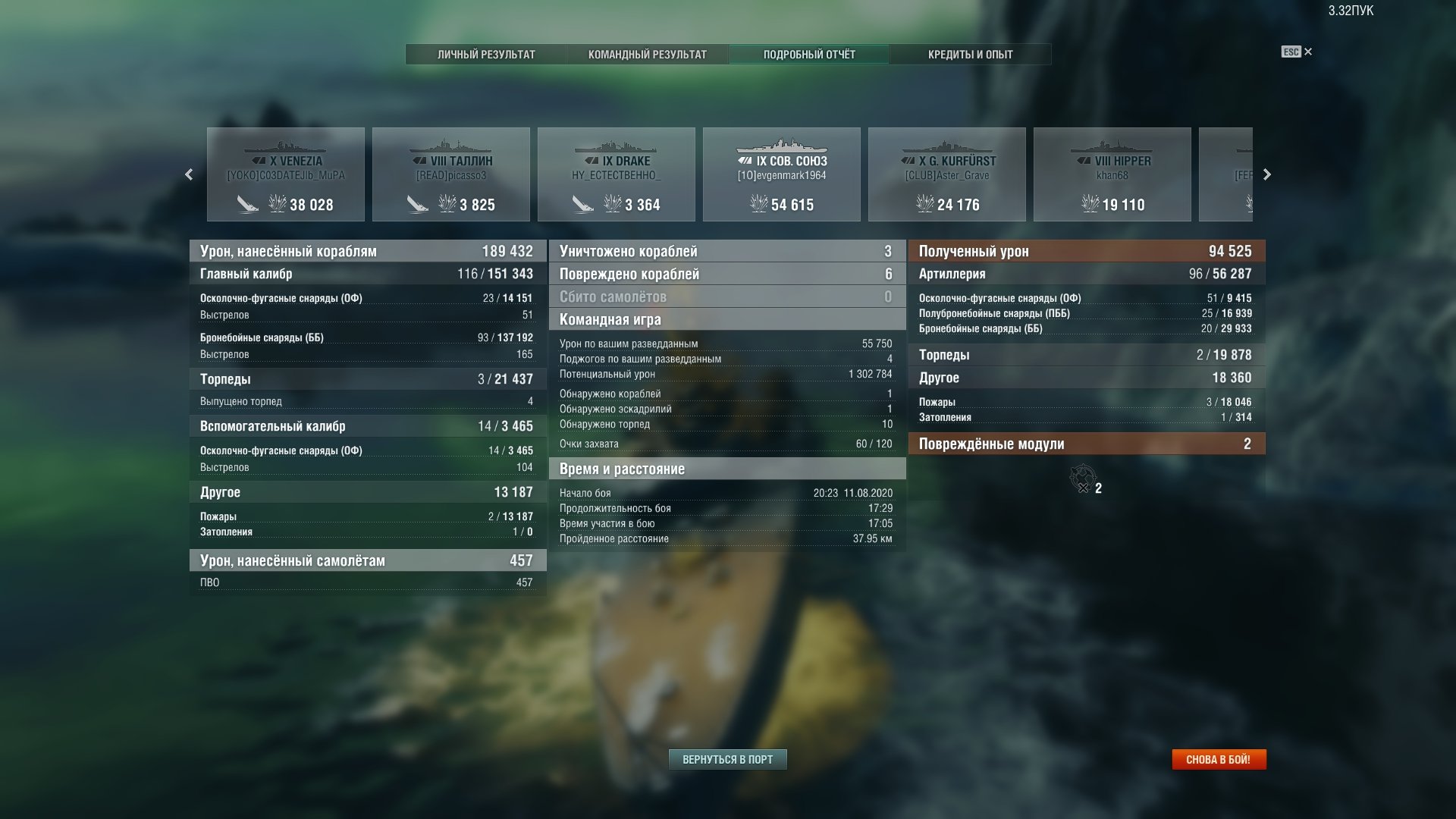Select the VIII Hipper ship card

1112,174
